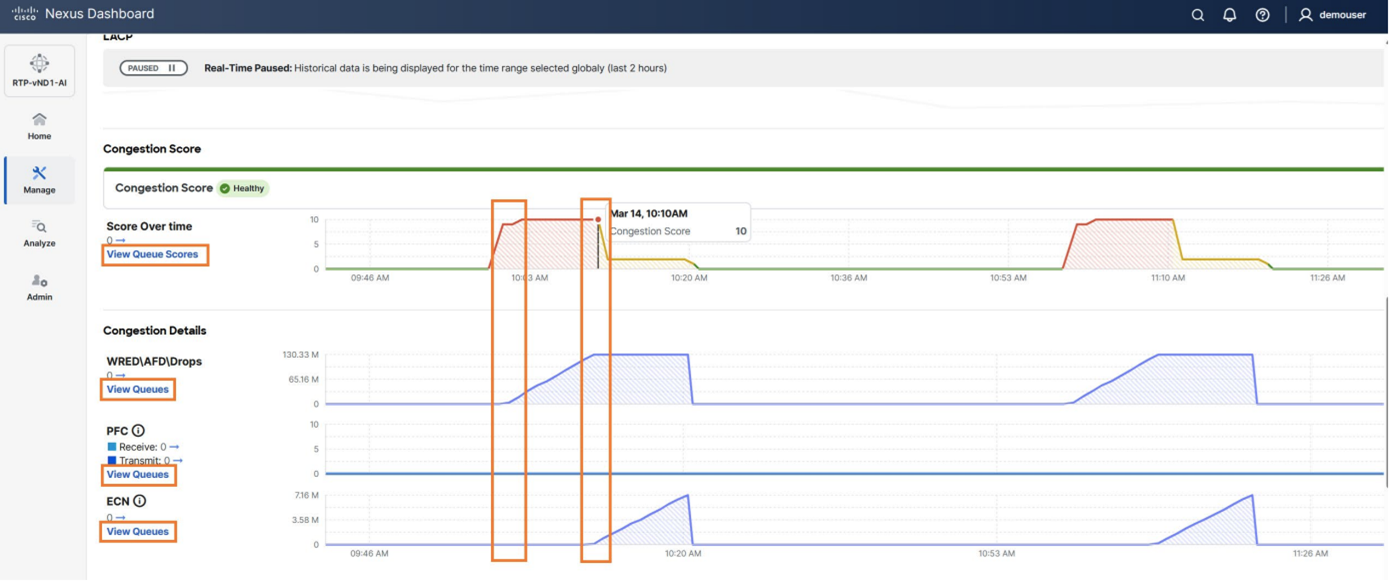Click the arrow under ECN value
The height and width of the screenshot is (585, 1392).
click(120, 517)
